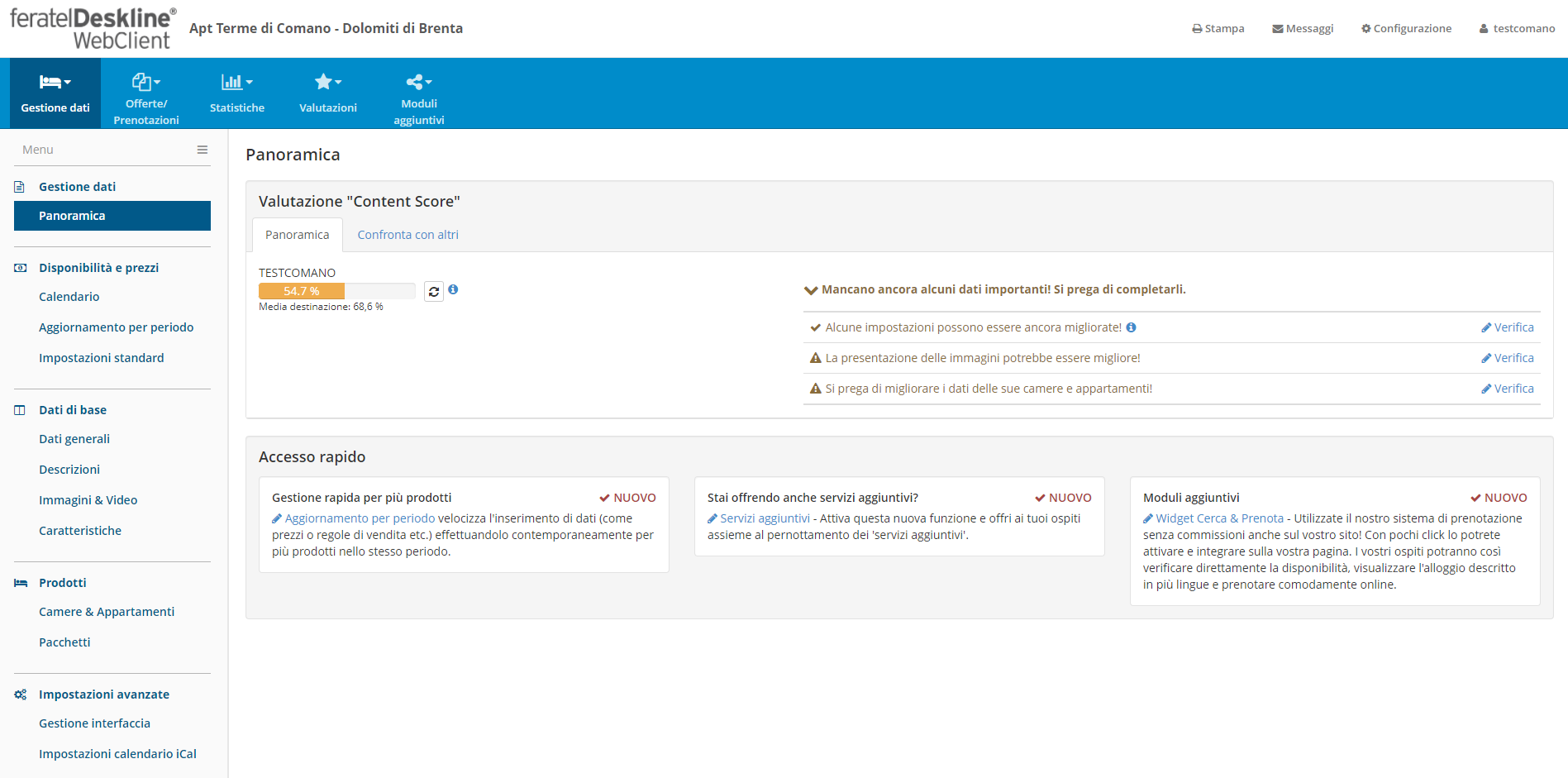
Task: Open Messaggi envelope icon
Action: 1277,29
